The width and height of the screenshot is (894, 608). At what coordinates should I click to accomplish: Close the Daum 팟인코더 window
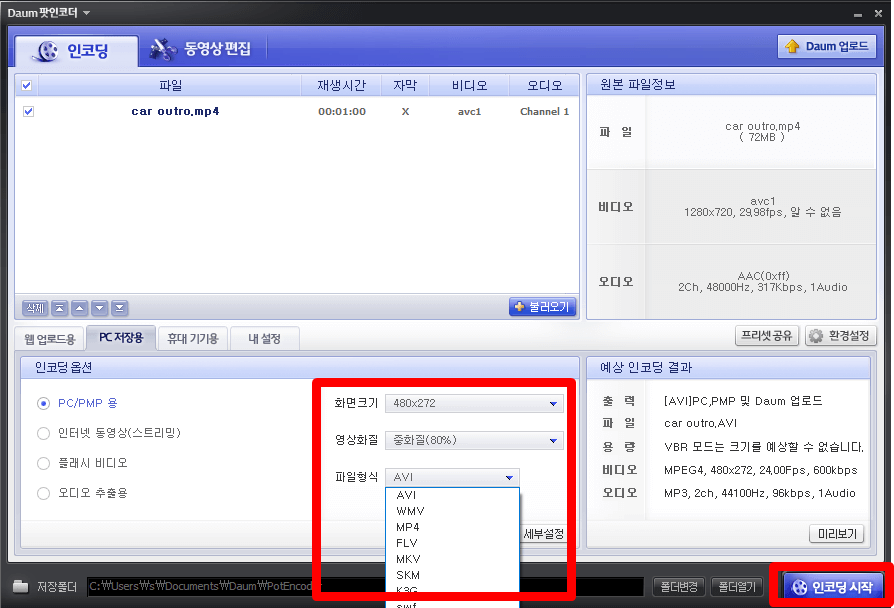(x=879, y=13)
